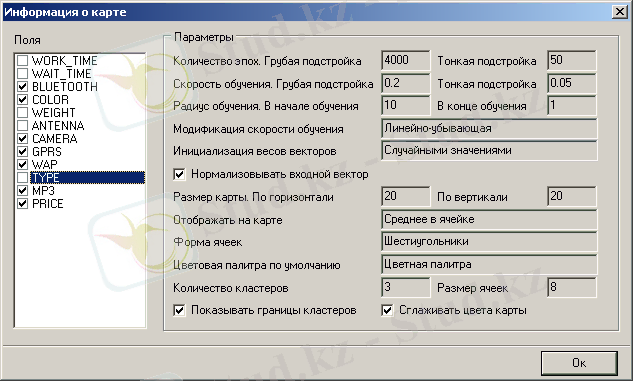Click the Отображать на карте label

pyautogui.click(x=228, y=220)
